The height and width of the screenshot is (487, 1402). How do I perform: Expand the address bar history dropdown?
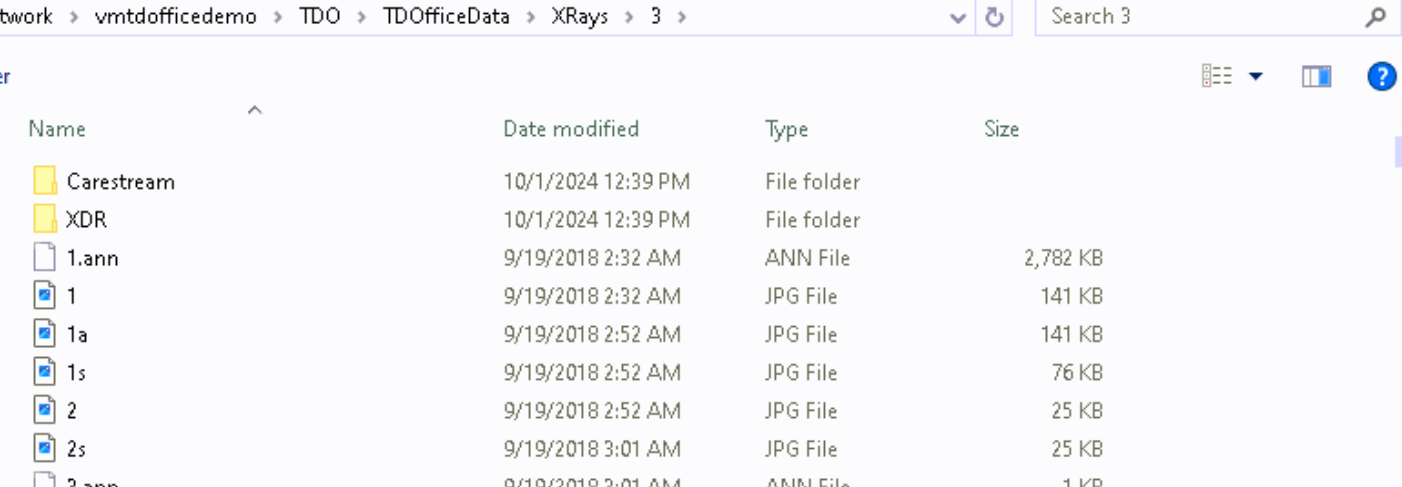tap(958, 17)
